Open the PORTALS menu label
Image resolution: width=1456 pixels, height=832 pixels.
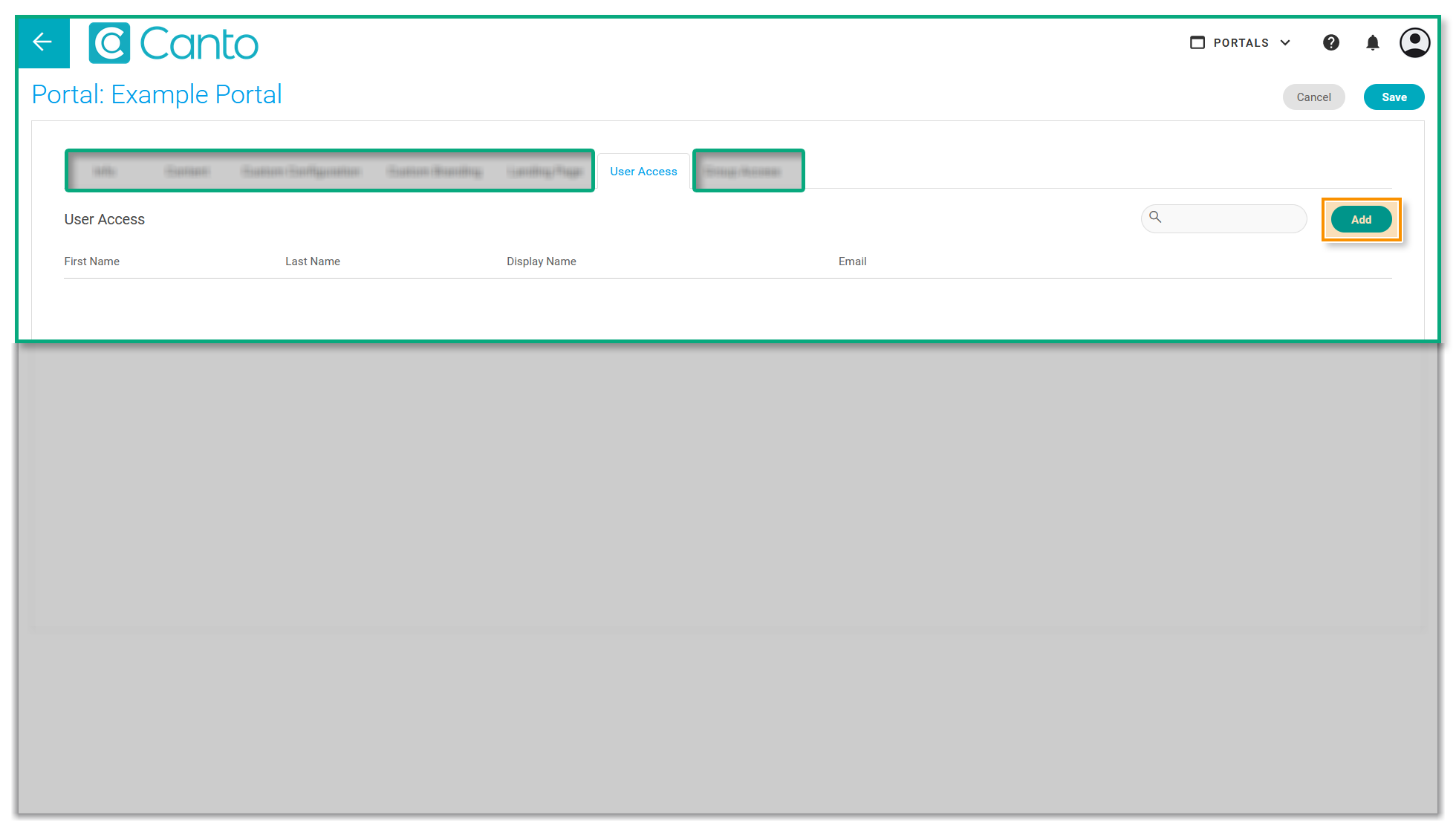1241,43
